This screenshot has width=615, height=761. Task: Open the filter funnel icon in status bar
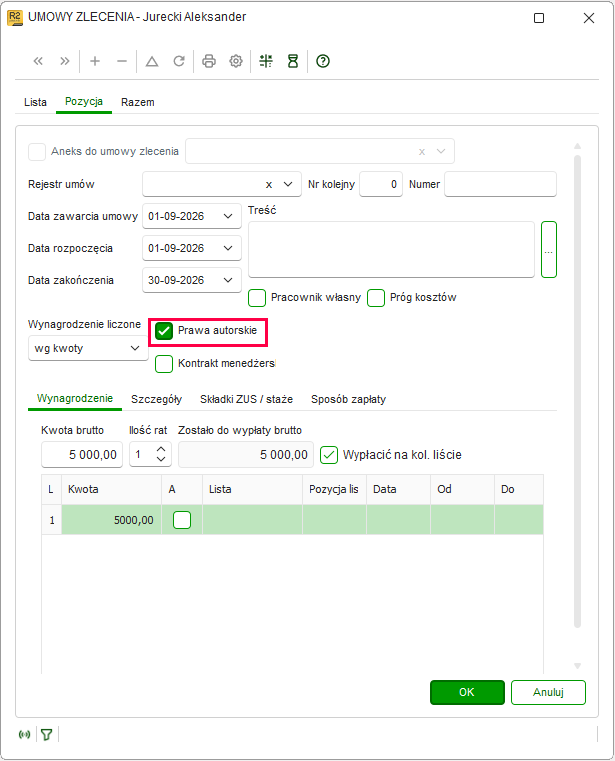pyautogui.click(x=47, y=734)
